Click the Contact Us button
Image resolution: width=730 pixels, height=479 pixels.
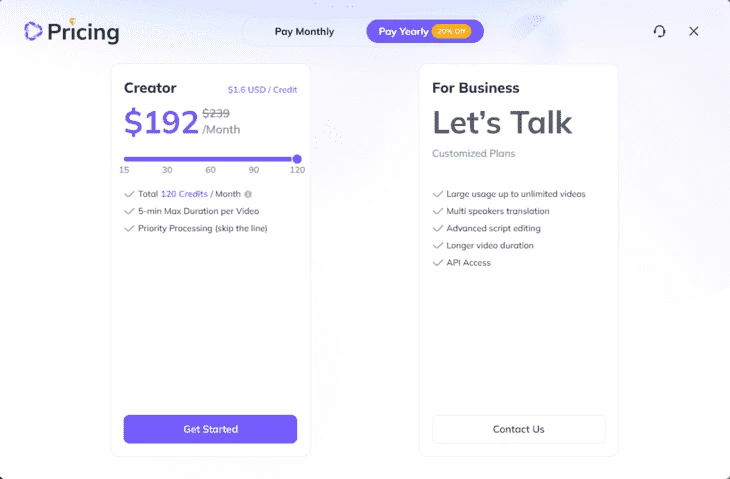click(519, 429)
